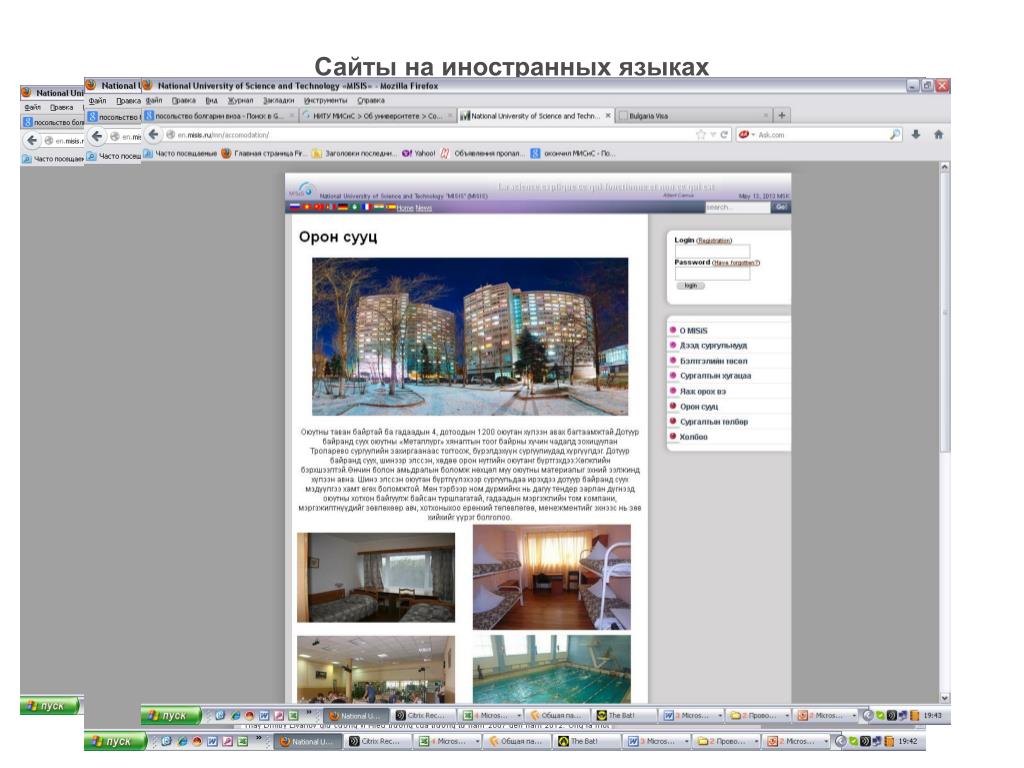Click the dormitory buildings night photo
Image resolution: width=1024 pixels, height=768 pixels.
470,336
